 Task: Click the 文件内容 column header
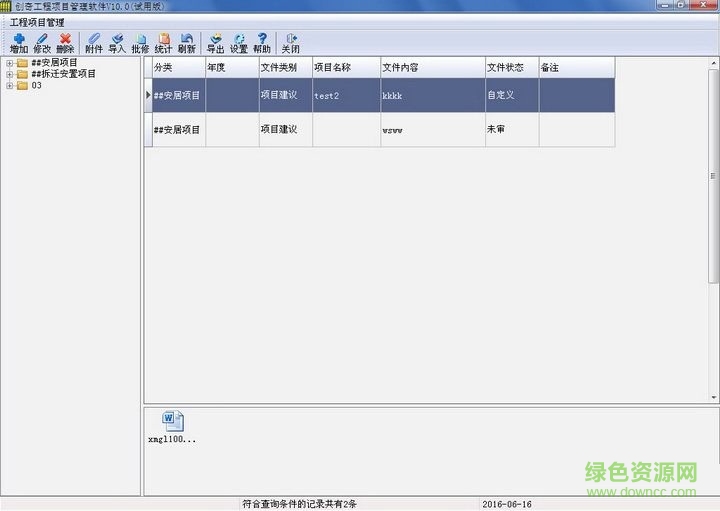click(433, 67)
